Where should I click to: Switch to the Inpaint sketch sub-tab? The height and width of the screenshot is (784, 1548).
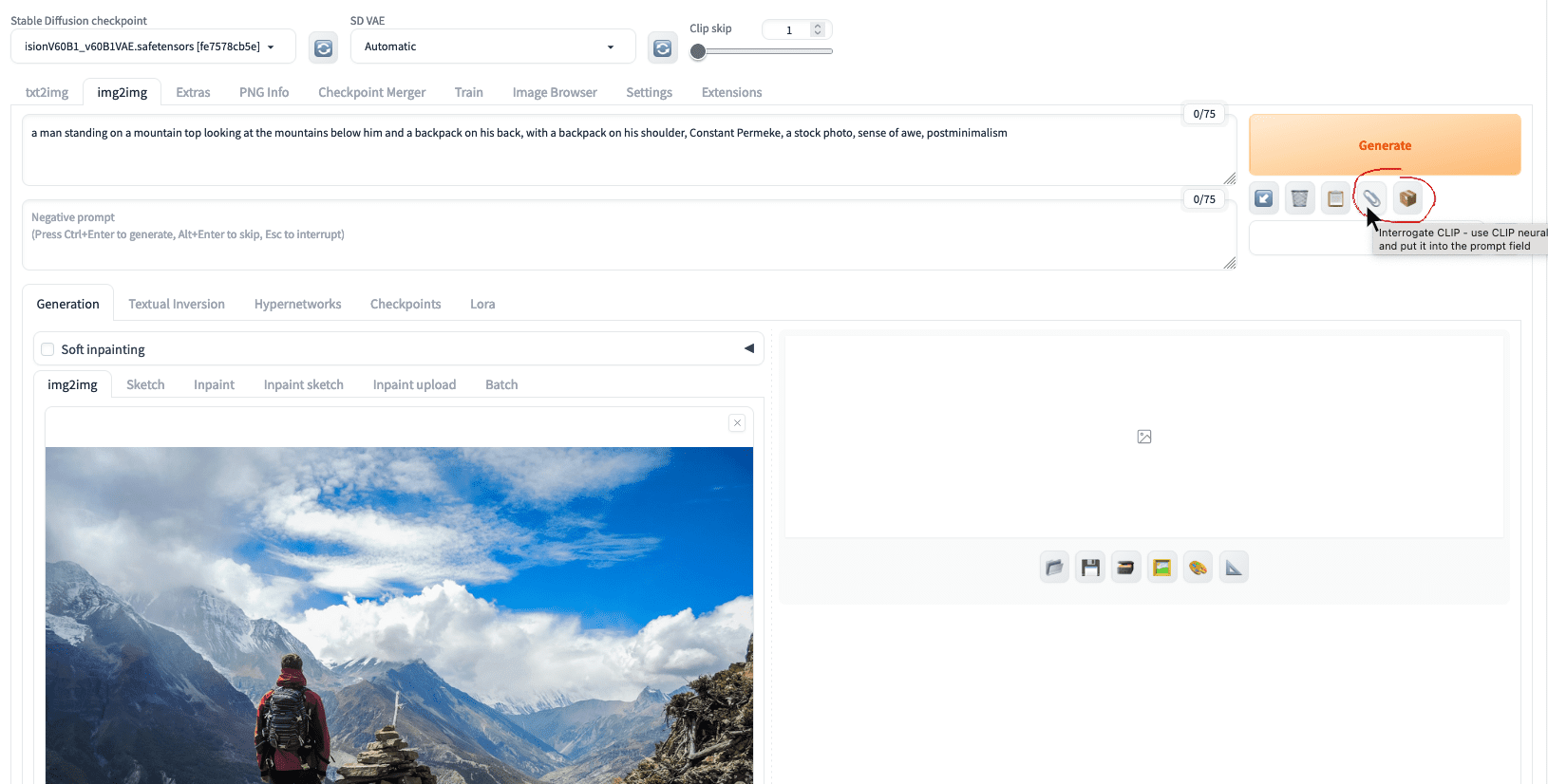(303, 384)
